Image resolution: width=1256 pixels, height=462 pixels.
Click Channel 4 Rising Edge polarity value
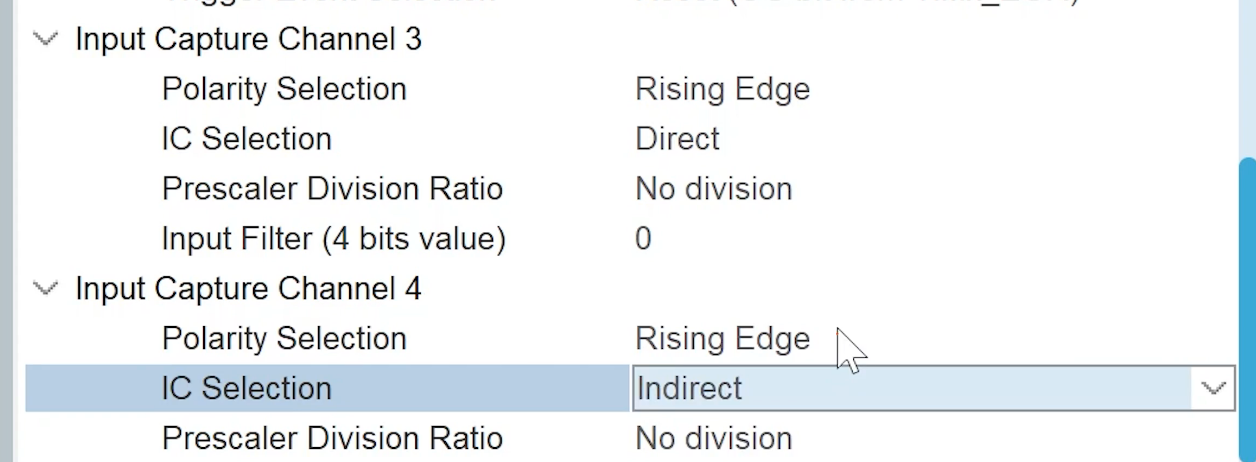722,339
